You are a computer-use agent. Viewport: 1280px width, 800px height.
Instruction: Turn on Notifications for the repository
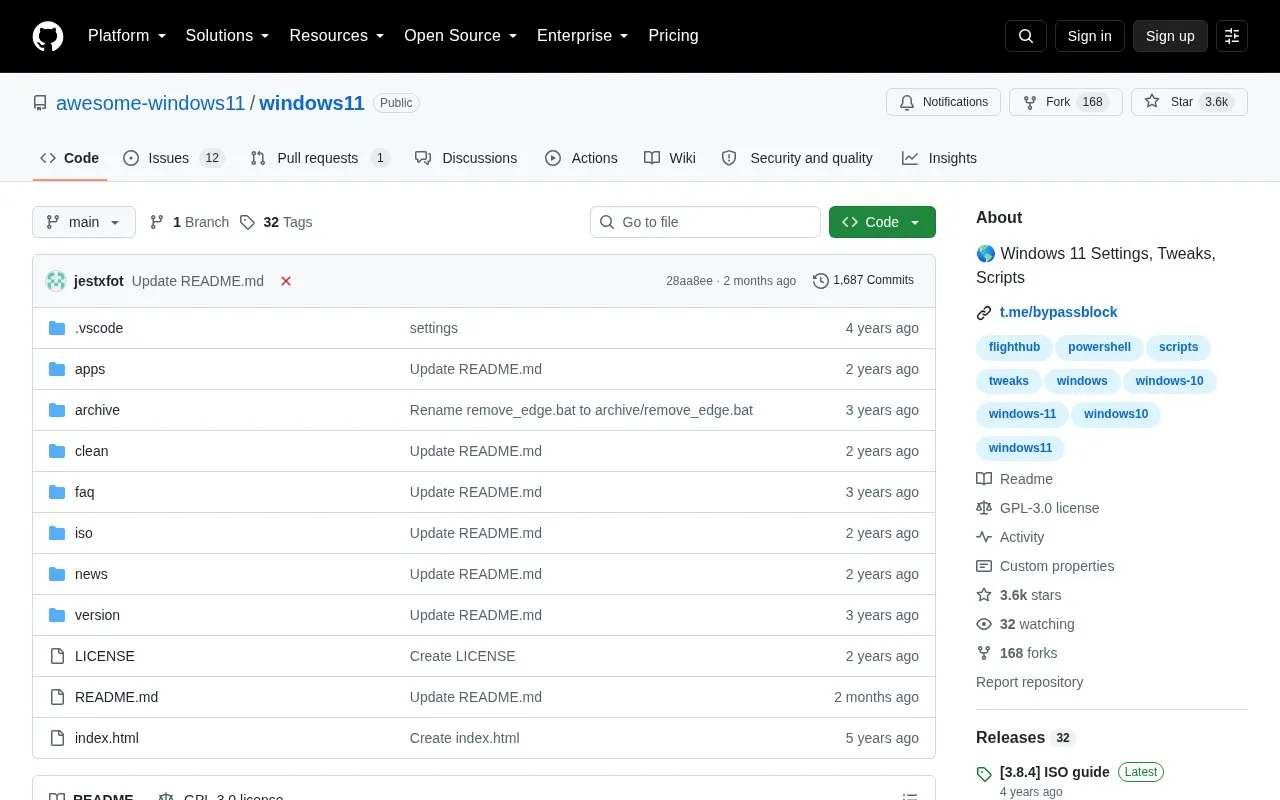click(943, 102)
